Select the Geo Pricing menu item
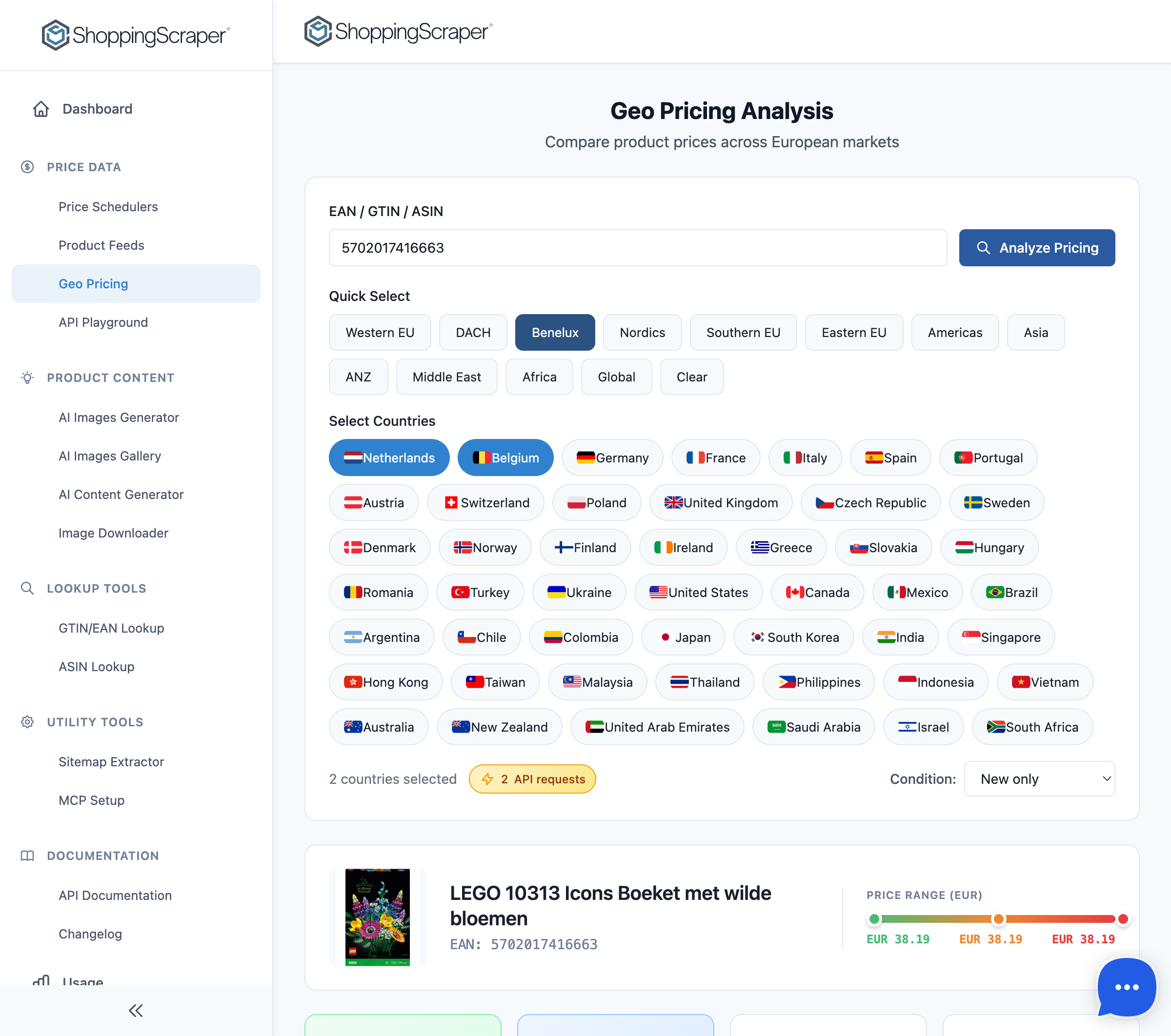The width and height of the screenshot is (1171, 1036). 93,283
